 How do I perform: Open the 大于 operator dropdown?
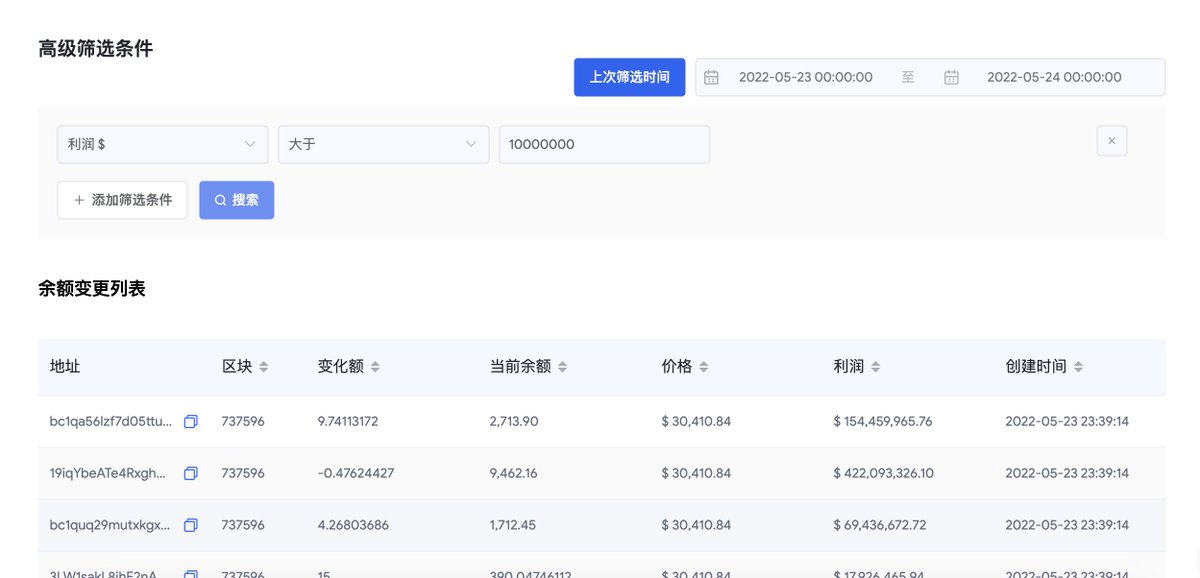pos(384,144)
